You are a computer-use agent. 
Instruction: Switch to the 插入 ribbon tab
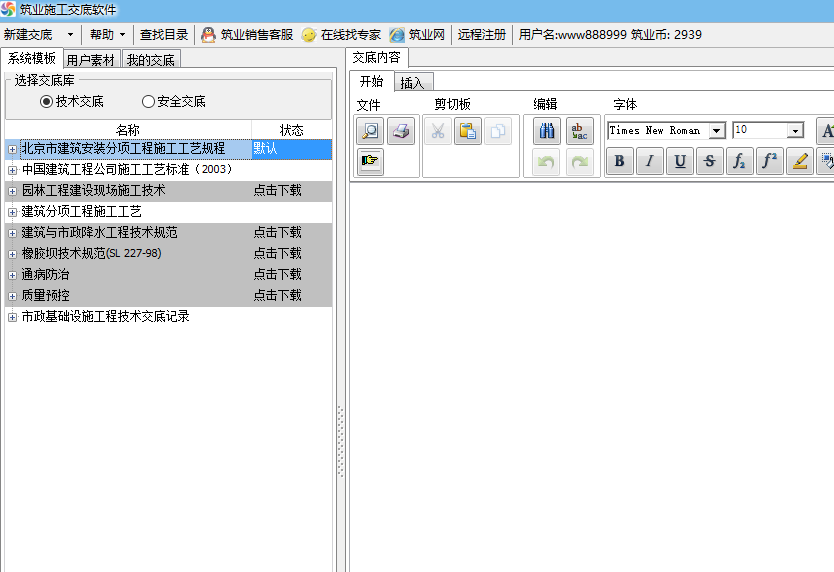[412, 83]
